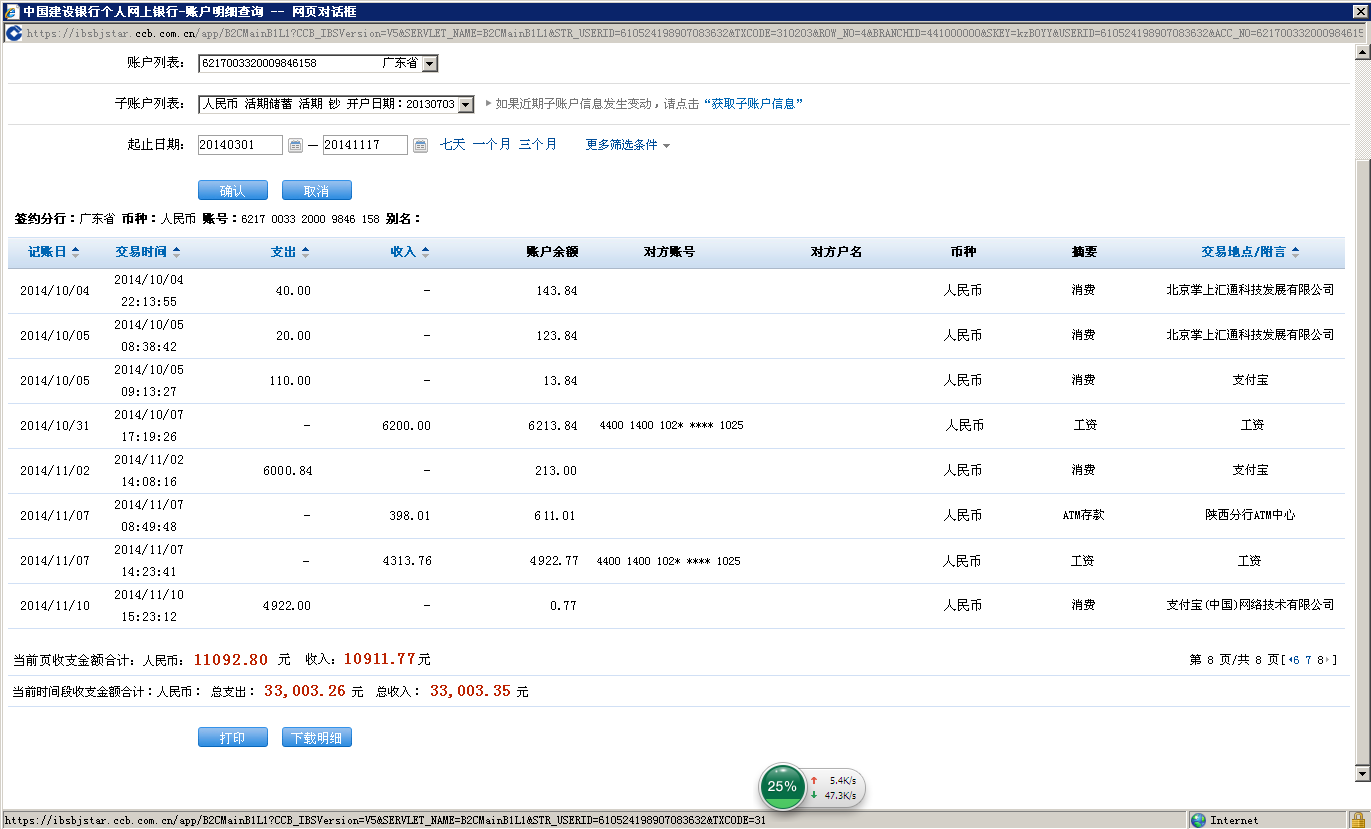Image resolution: width=1371 pixels, height=829 pixels.
Task: Open the 账户列表 account dropdown
Action: (x=429, y=64)
